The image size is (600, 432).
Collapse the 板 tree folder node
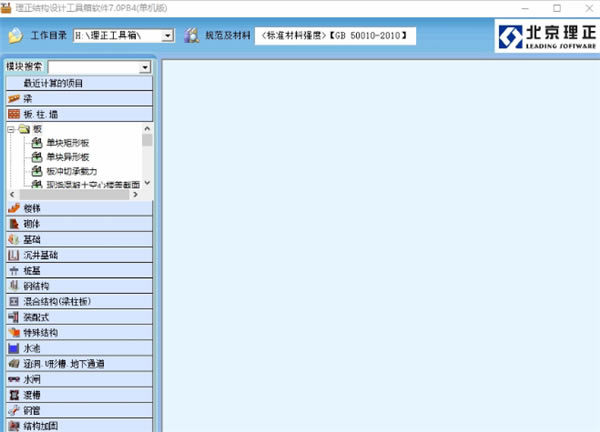11,130
